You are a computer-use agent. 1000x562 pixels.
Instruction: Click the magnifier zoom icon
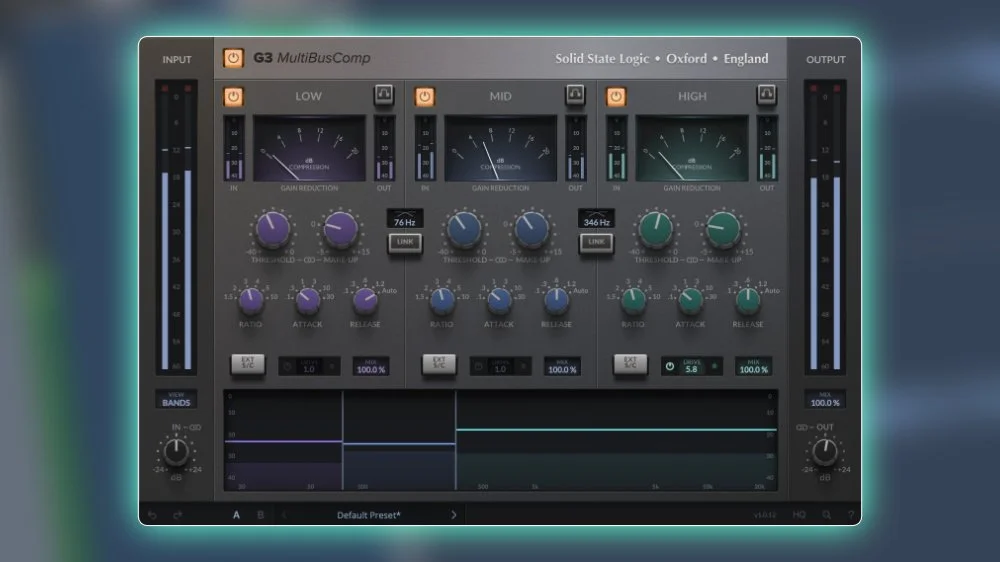click(x=827, y=515)
